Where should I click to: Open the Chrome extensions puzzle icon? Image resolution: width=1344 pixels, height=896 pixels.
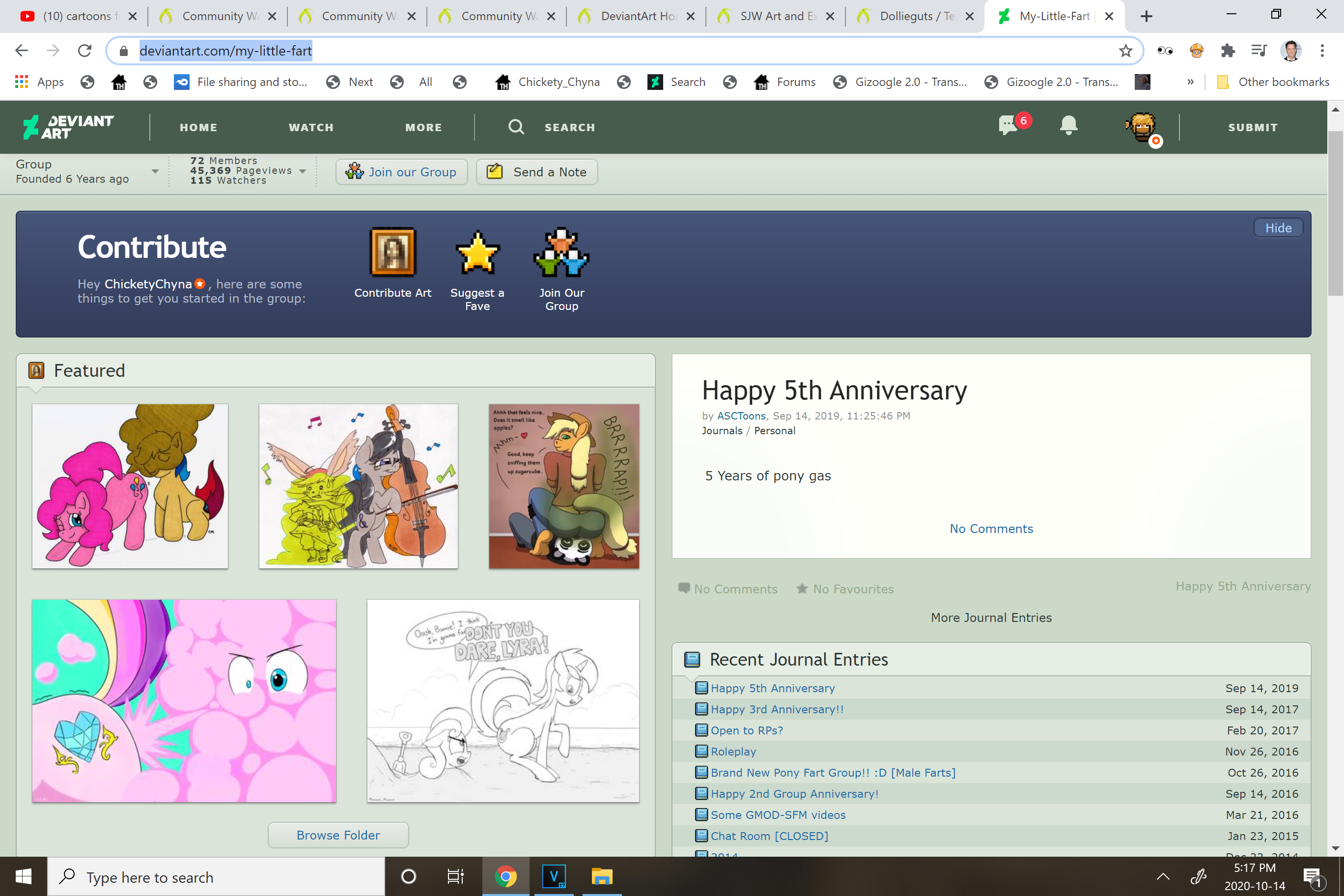click(1228, 51)
